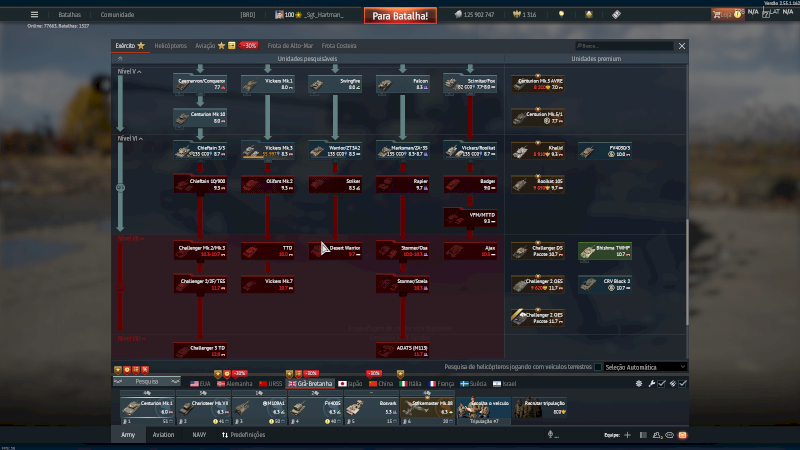Toggle the rightmost checkbox above crew slots

coord(683,383)
